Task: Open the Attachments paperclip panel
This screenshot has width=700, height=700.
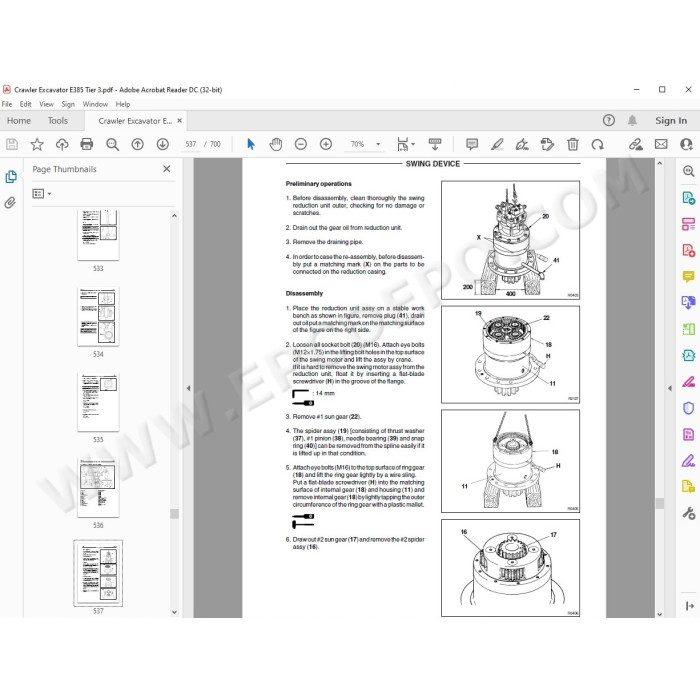Action: point(10,203)
